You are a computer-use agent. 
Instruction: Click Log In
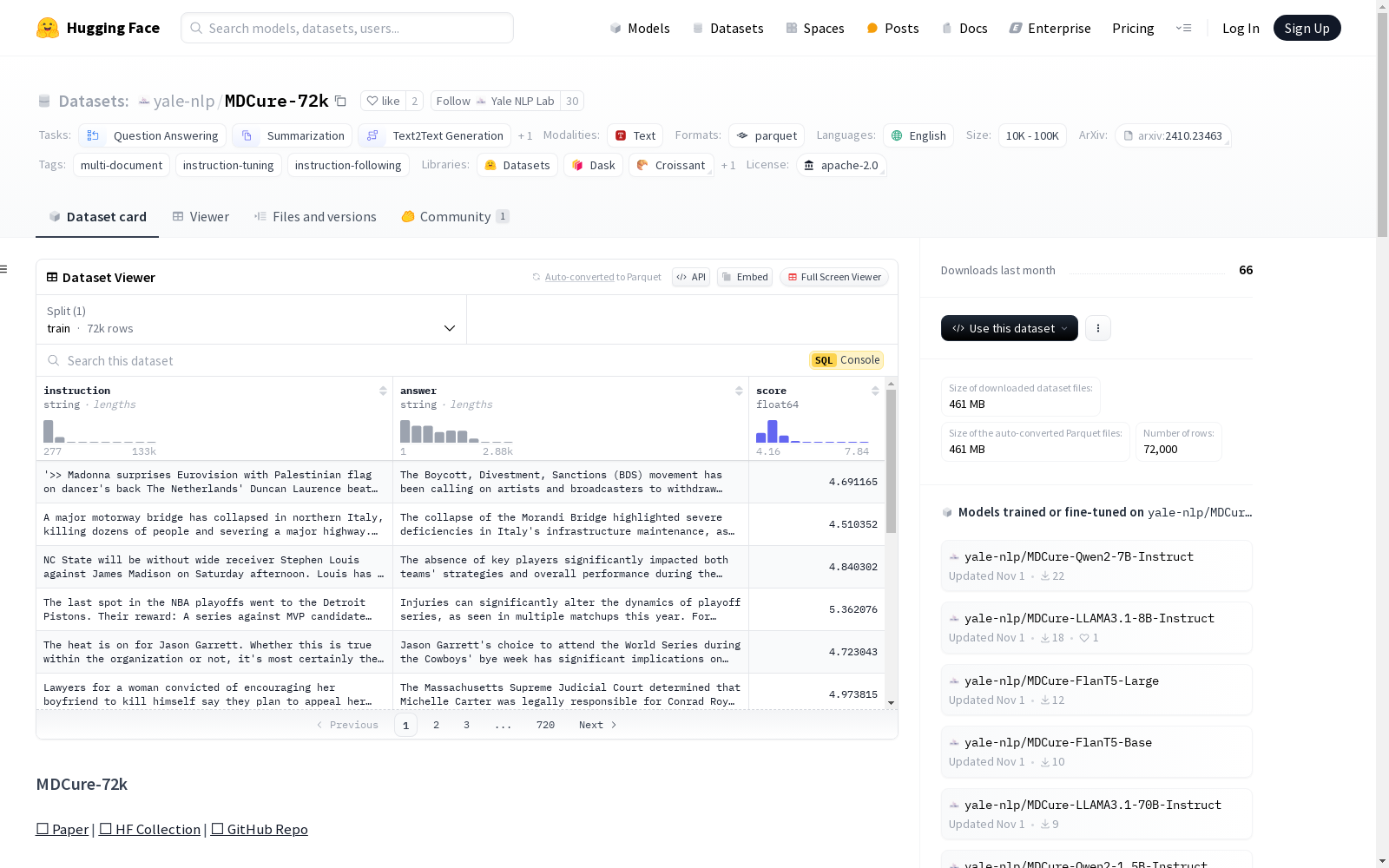(x=1241, y=28)
